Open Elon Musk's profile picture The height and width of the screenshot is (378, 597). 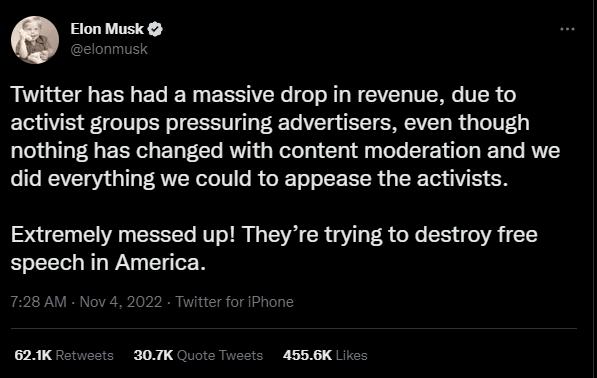[35, 40]
